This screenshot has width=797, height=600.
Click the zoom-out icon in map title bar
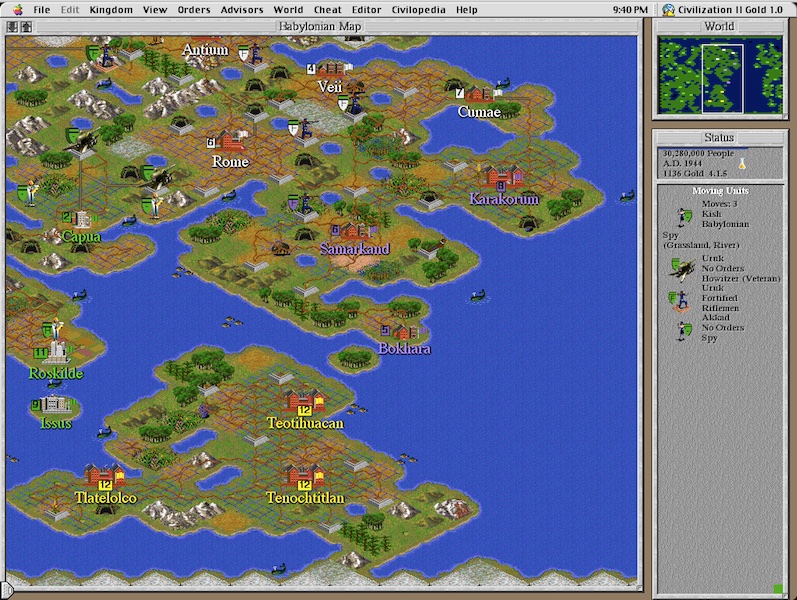13,26
